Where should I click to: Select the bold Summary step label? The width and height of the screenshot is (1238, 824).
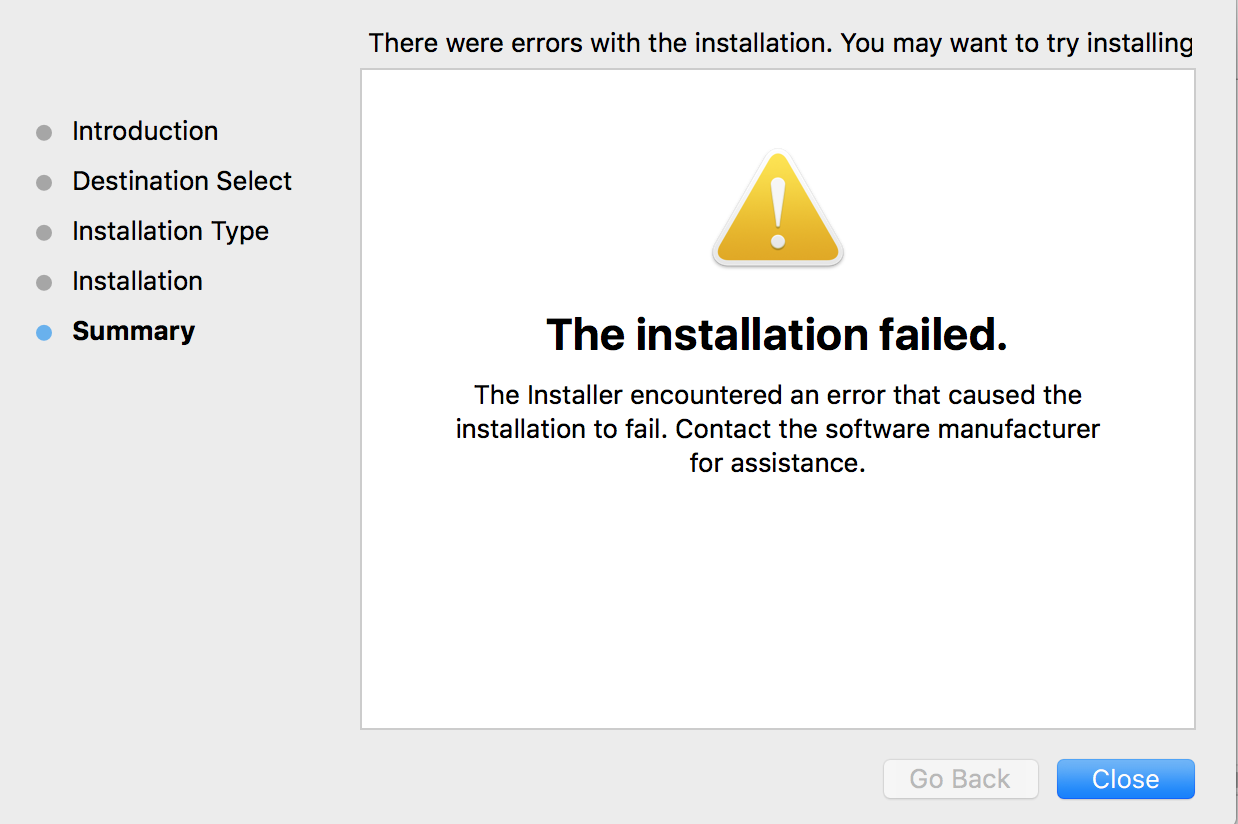(x=133, y=331)
